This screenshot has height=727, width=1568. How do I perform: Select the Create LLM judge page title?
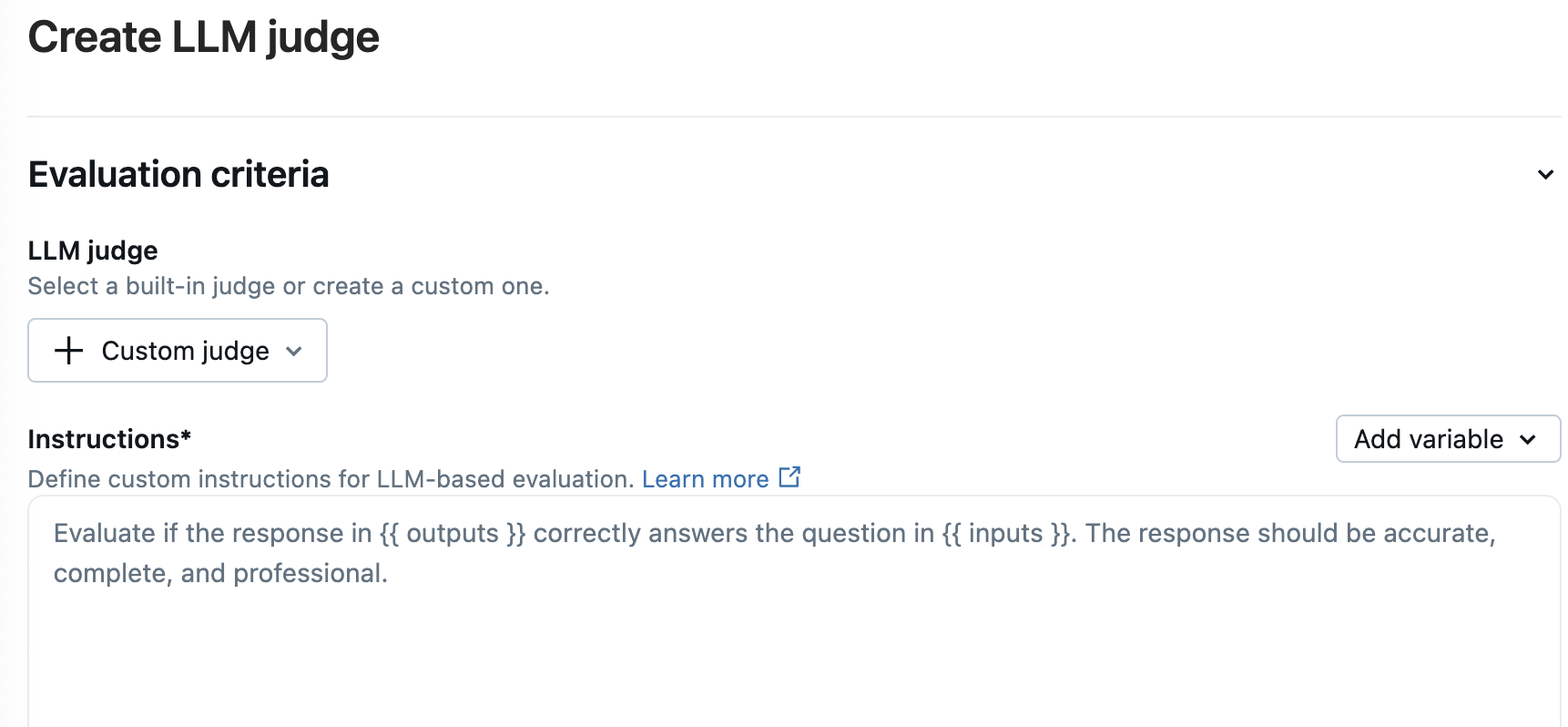coord(203,36)
